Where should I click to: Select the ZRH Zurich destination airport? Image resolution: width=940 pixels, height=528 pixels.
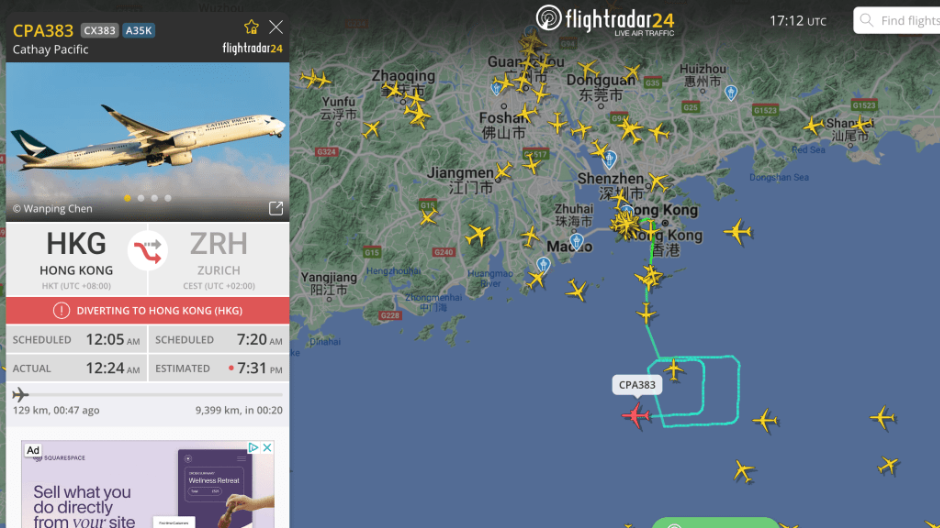(219, 259)
